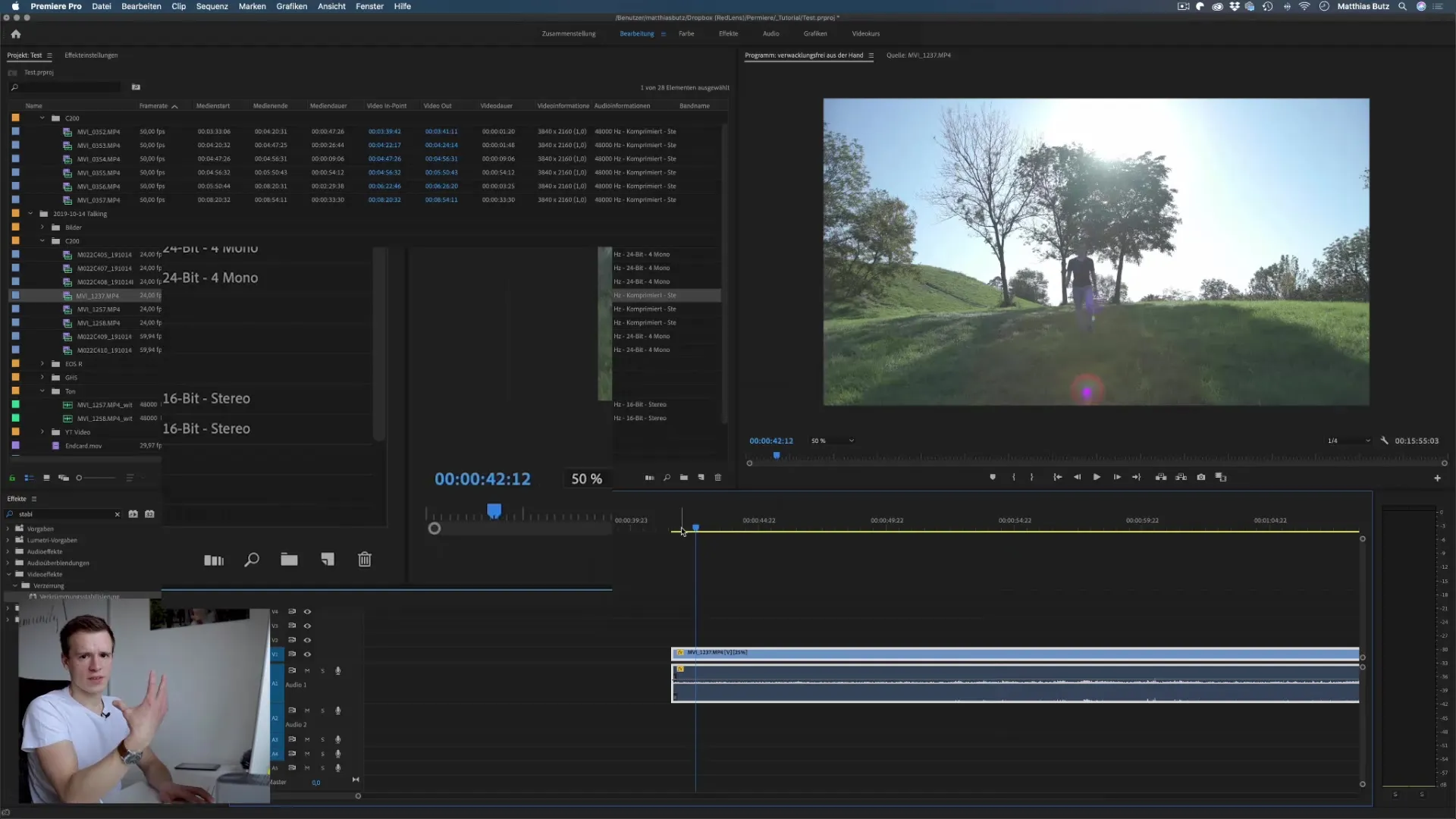Select the MVI_1237.MP4 video clip in timeline

[x=1015, y=653]
